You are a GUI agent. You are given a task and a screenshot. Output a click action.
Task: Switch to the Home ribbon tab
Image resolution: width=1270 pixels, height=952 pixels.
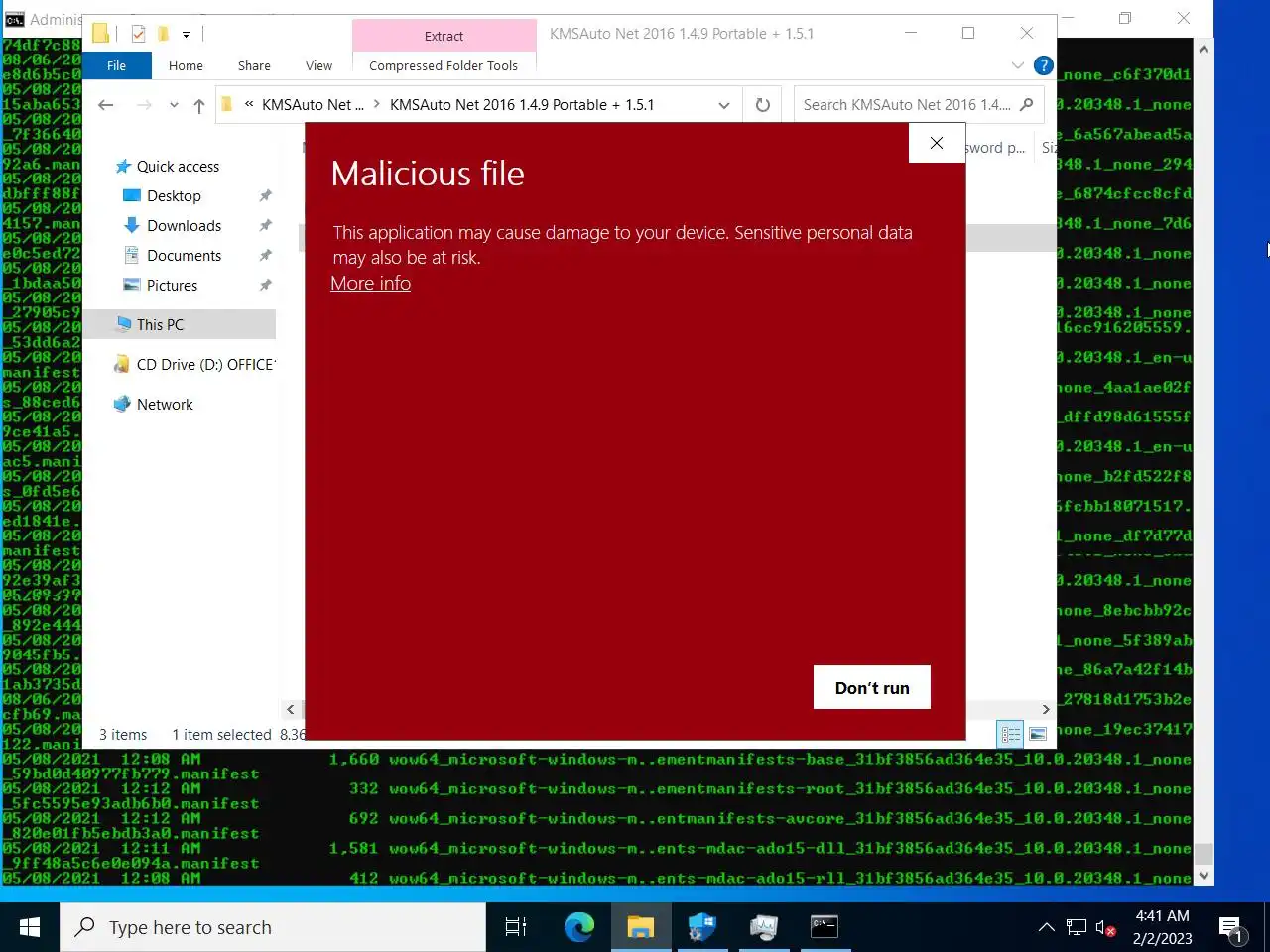pyautogui.click(x=186, y=65)
